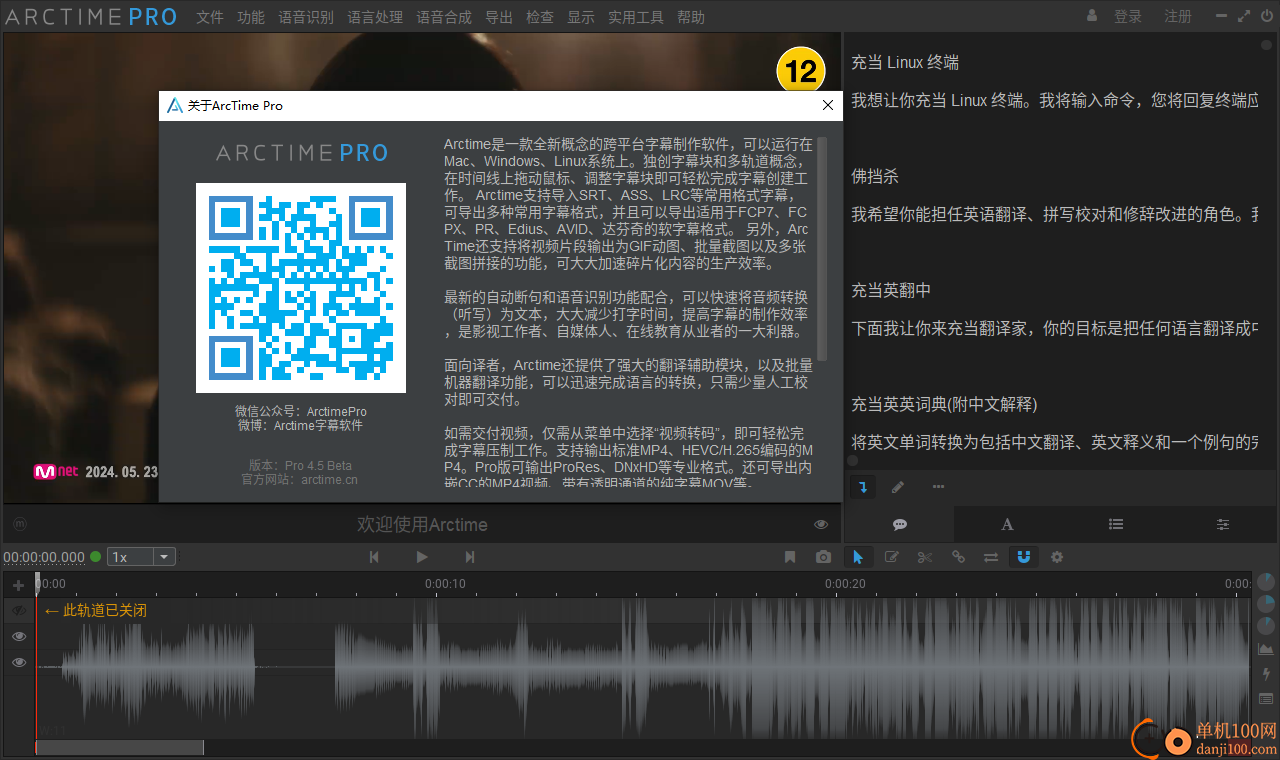Viewport: 1280px width, 760px height.
Task: Click the 0:00:10 mark on timeline ruler
Action: pos(445,584)
